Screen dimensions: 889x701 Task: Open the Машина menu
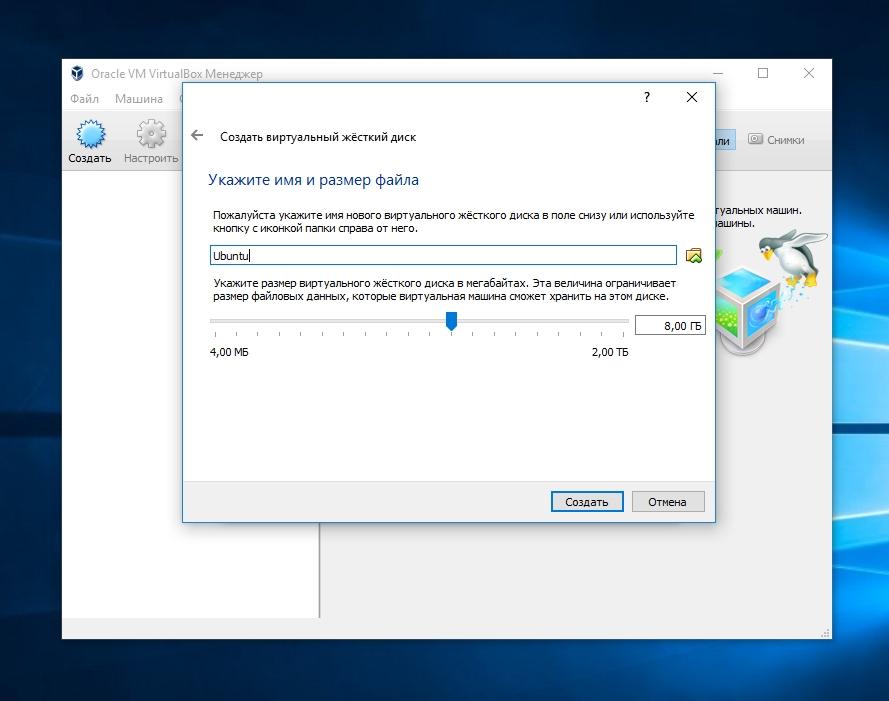click(x=138, y=99)
